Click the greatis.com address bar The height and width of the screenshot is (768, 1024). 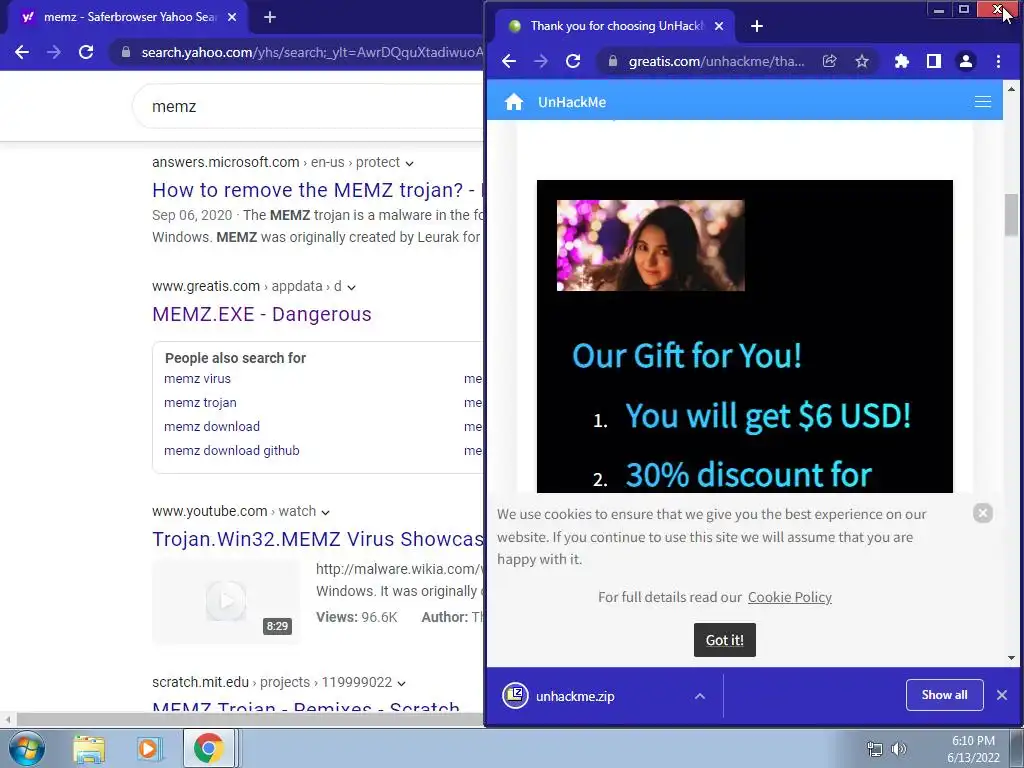[716, 61]
